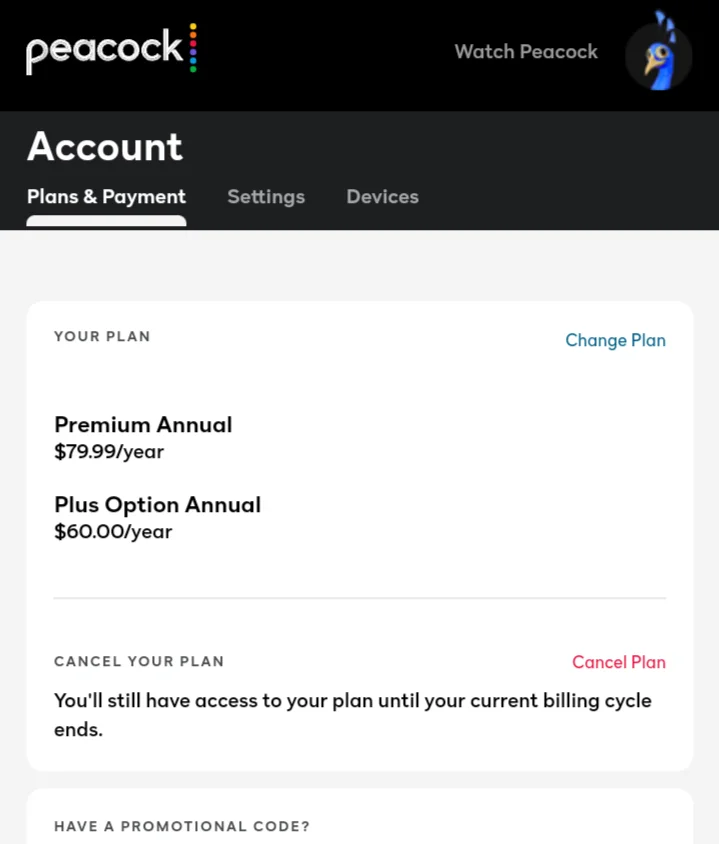This screenshot has height=844, width=719.
Task: Open the Have a Promotional Code section
Action: (x=182, y=826)
